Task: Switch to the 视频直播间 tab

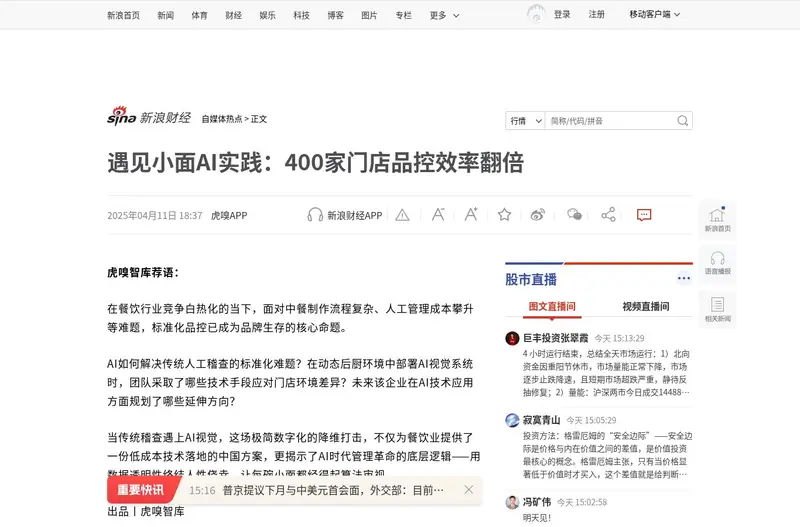Action: 646,307
